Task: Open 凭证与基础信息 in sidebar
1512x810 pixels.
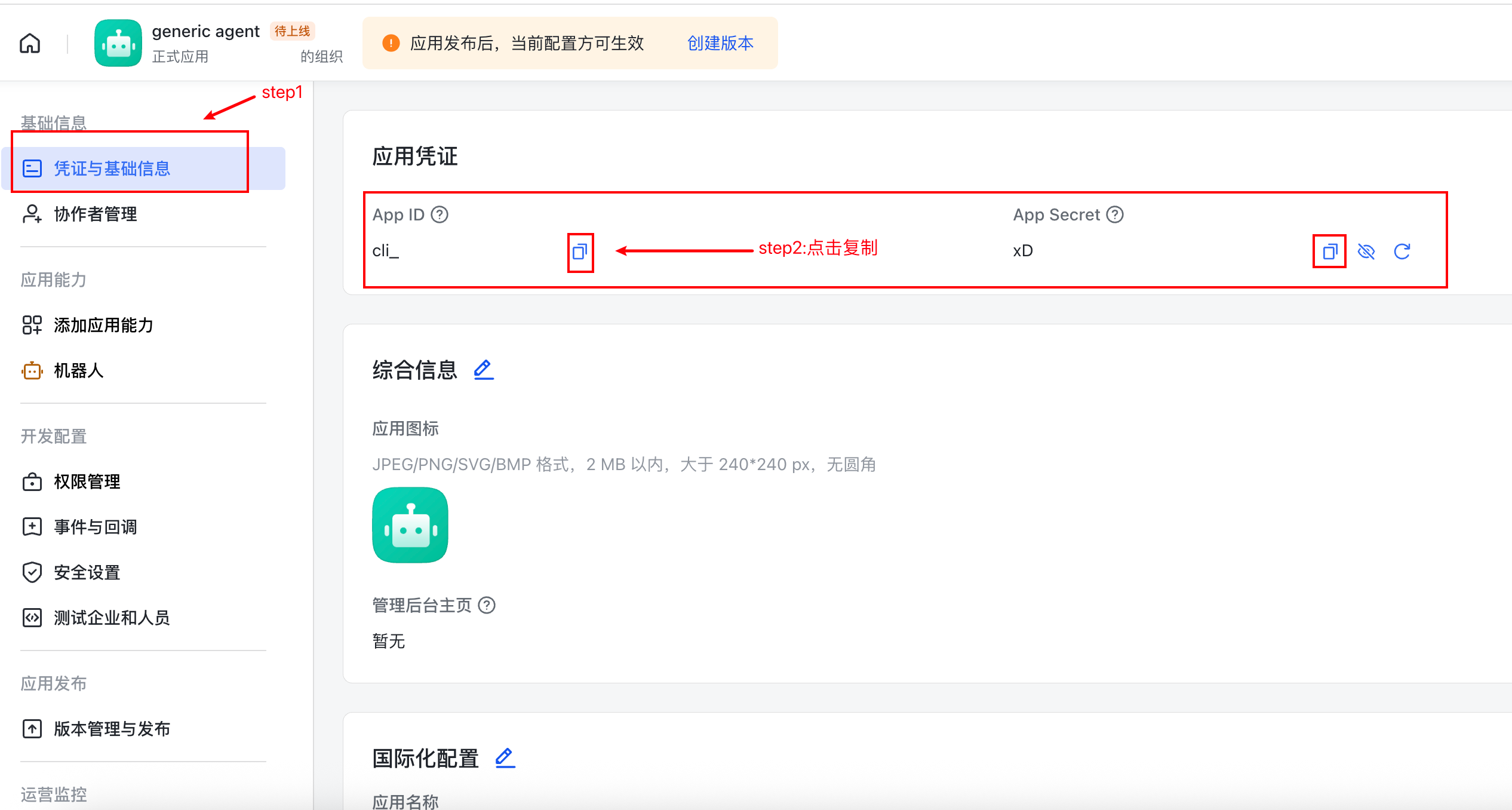Action: (112, 168)
